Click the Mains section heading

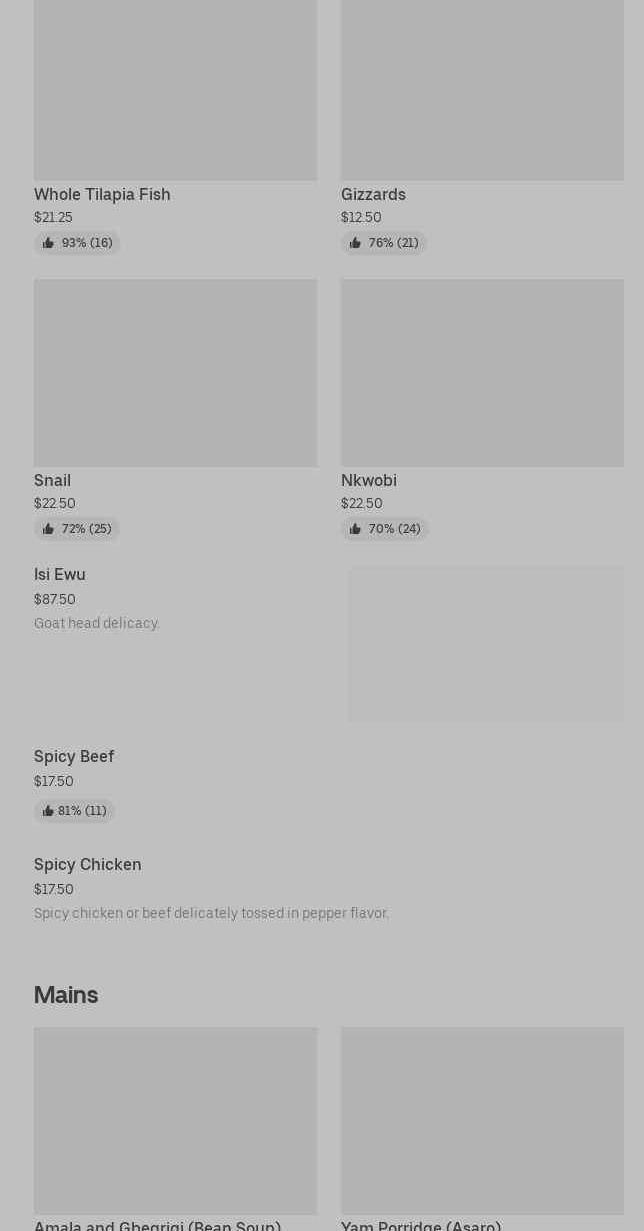(x=66, y=994)
